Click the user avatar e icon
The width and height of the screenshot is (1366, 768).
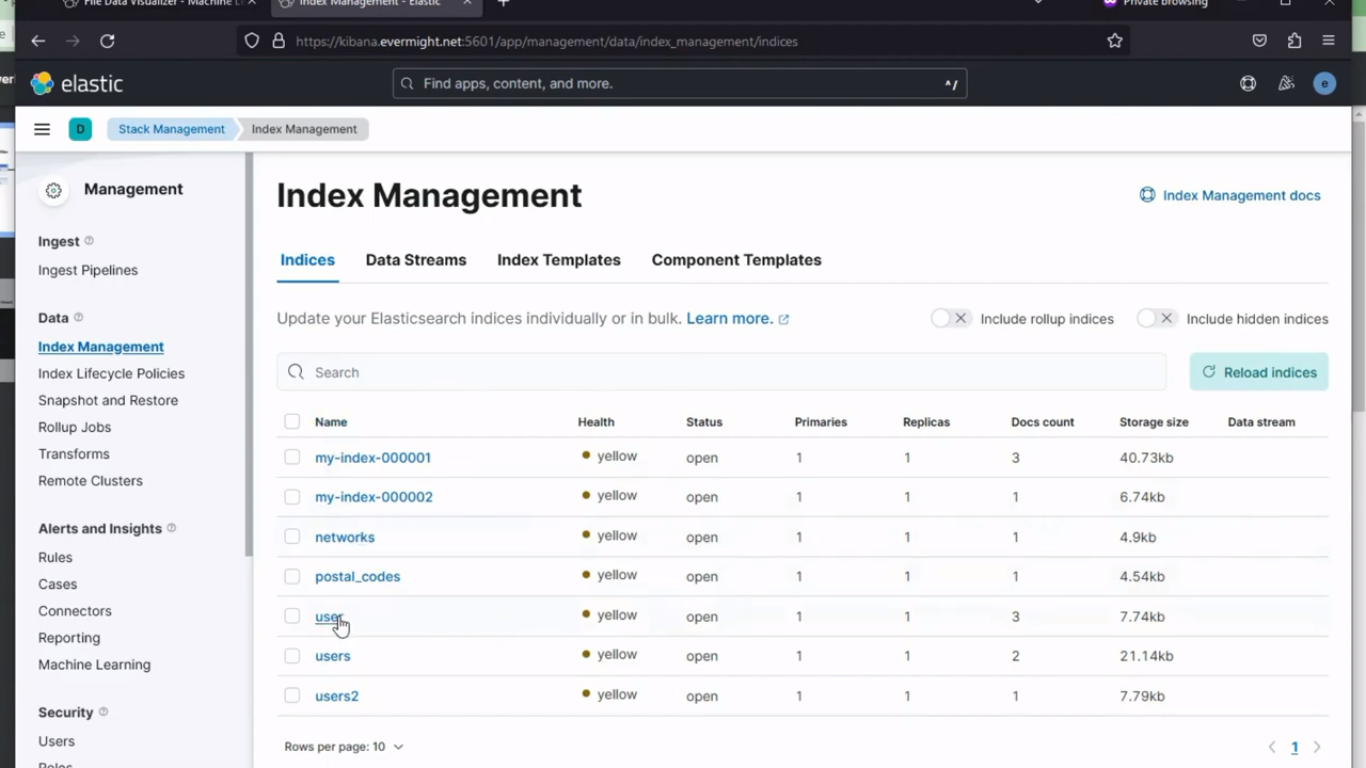point(1325,84)
